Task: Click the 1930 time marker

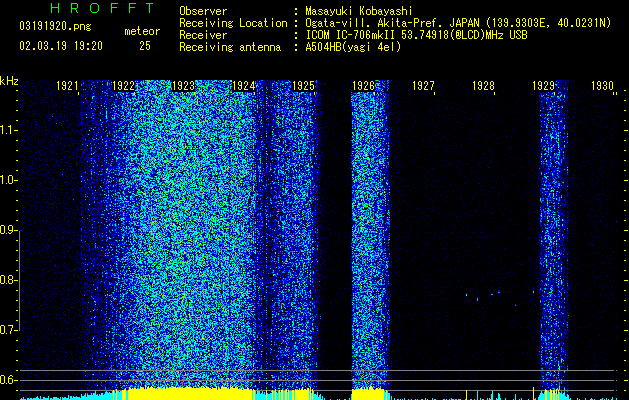Action: [603, 86]
